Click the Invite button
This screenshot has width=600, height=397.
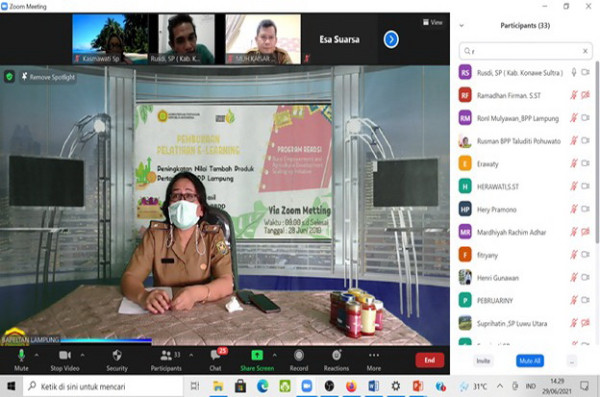coord(483,361)
